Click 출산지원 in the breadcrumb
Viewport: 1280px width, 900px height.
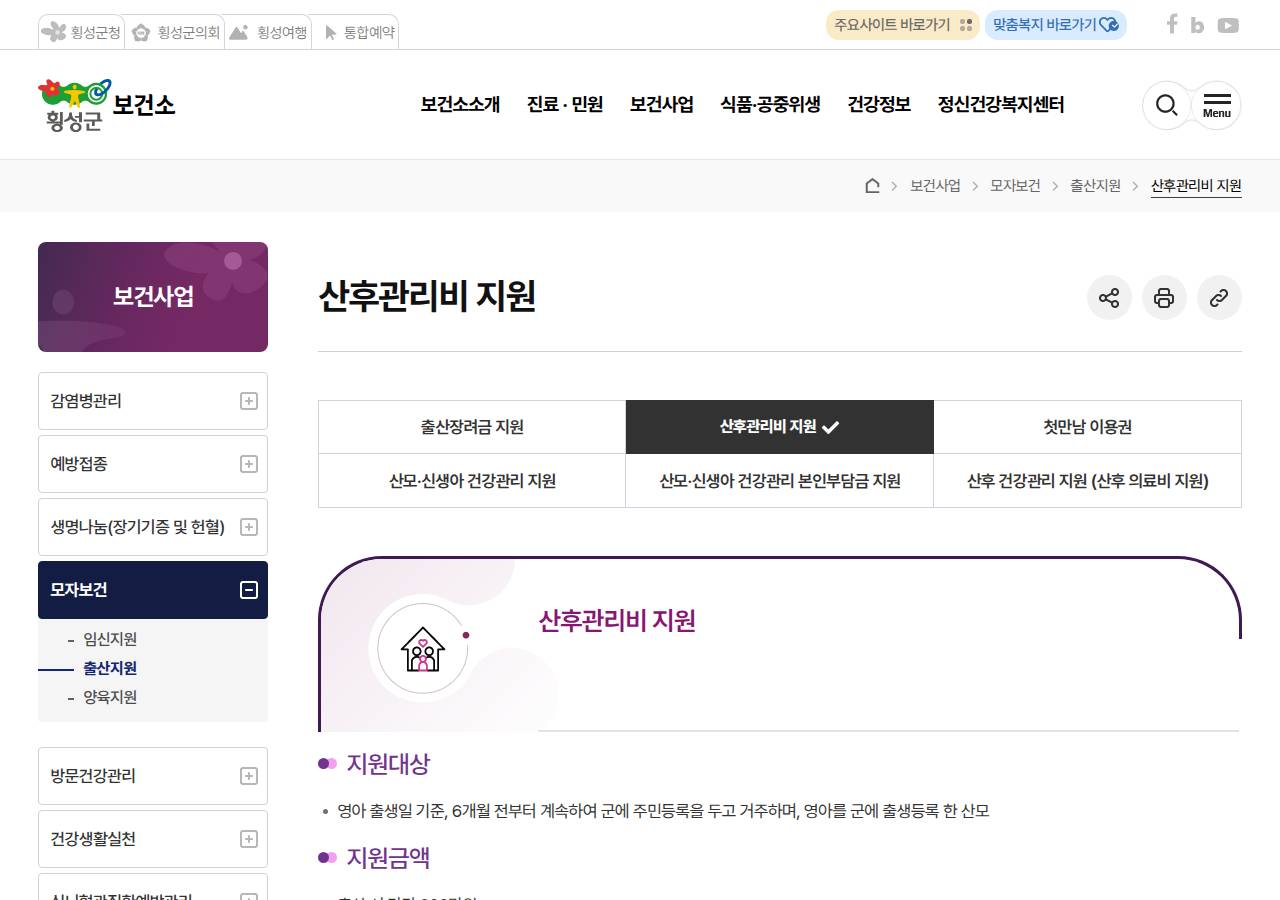1095,186
